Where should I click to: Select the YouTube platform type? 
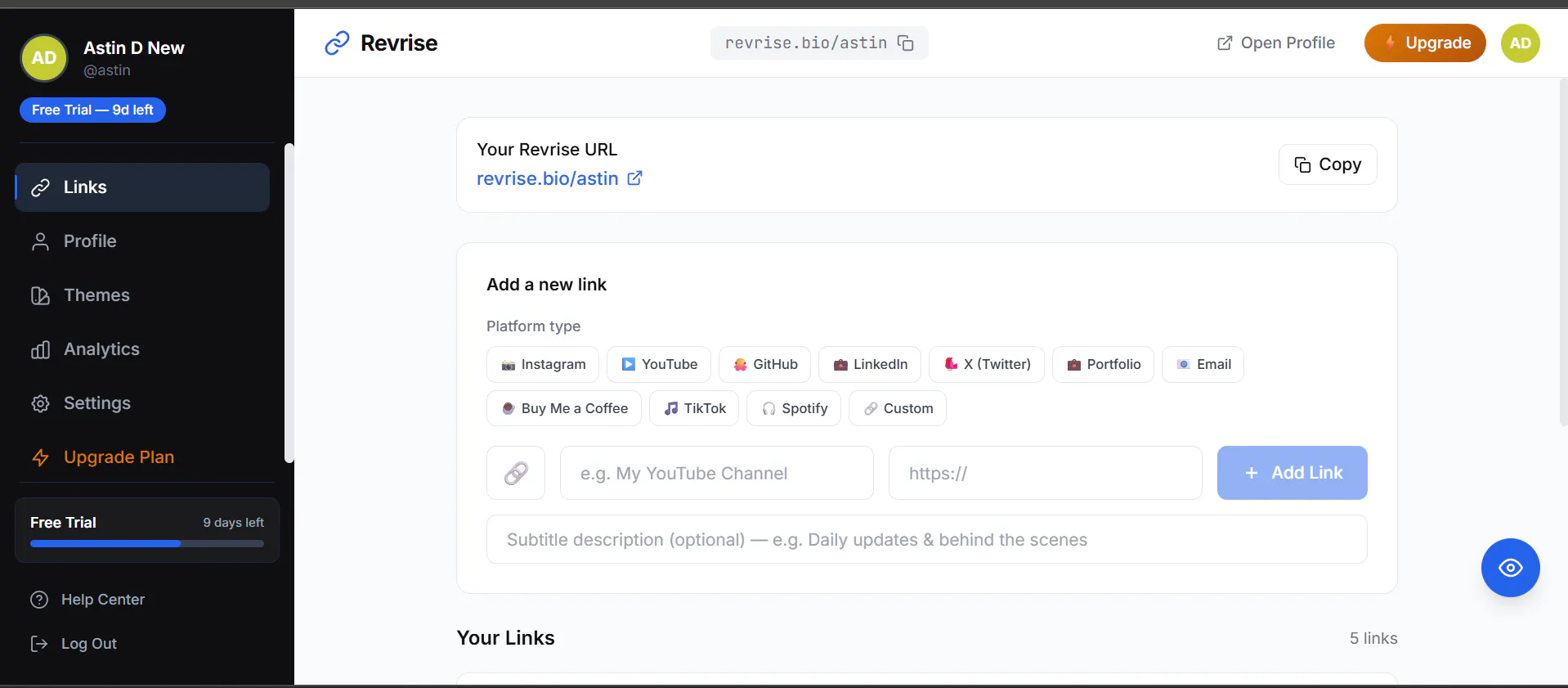pyautogui.click(x=659, y=365)
